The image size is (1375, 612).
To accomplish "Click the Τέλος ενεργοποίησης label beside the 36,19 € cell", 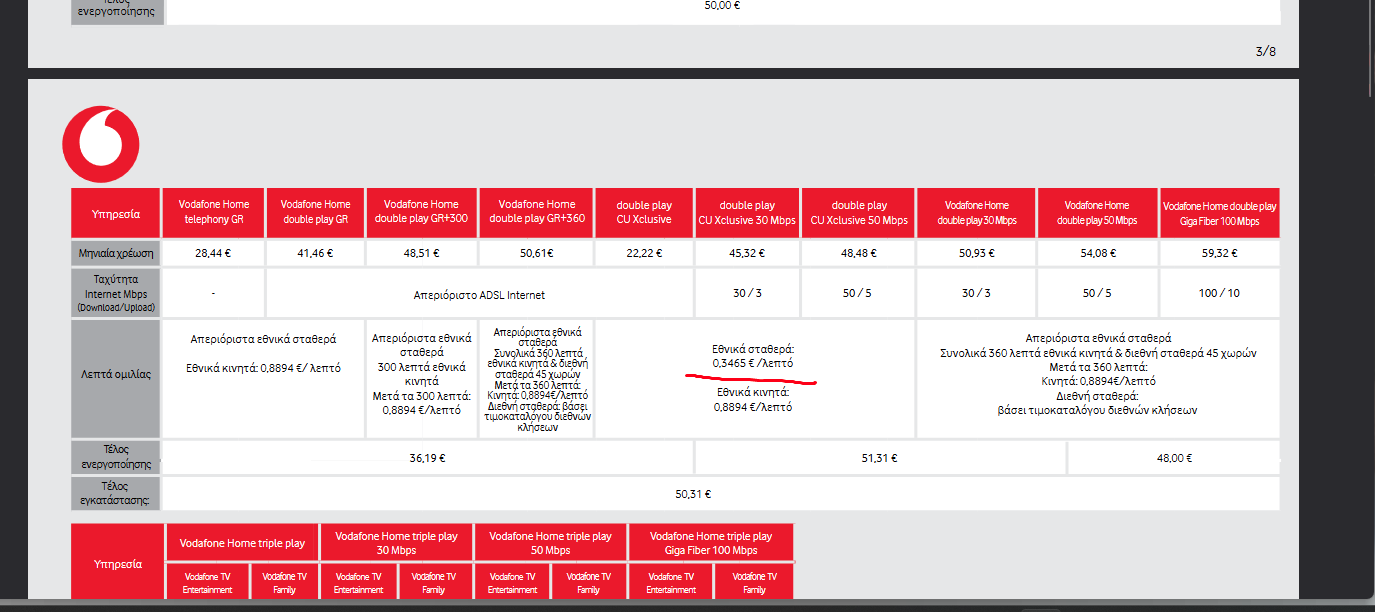I will (116, 458).
